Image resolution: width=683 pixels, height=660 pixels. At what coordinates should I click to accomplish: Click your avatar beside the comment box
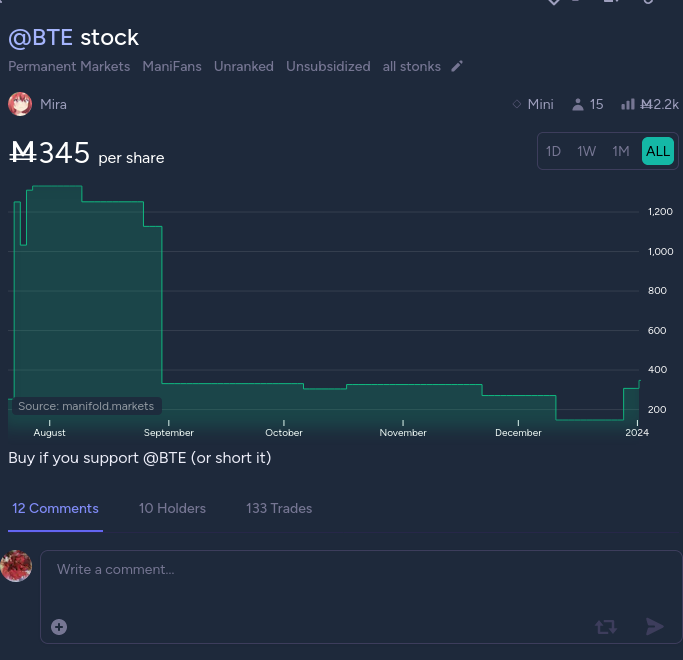point(16,566)
